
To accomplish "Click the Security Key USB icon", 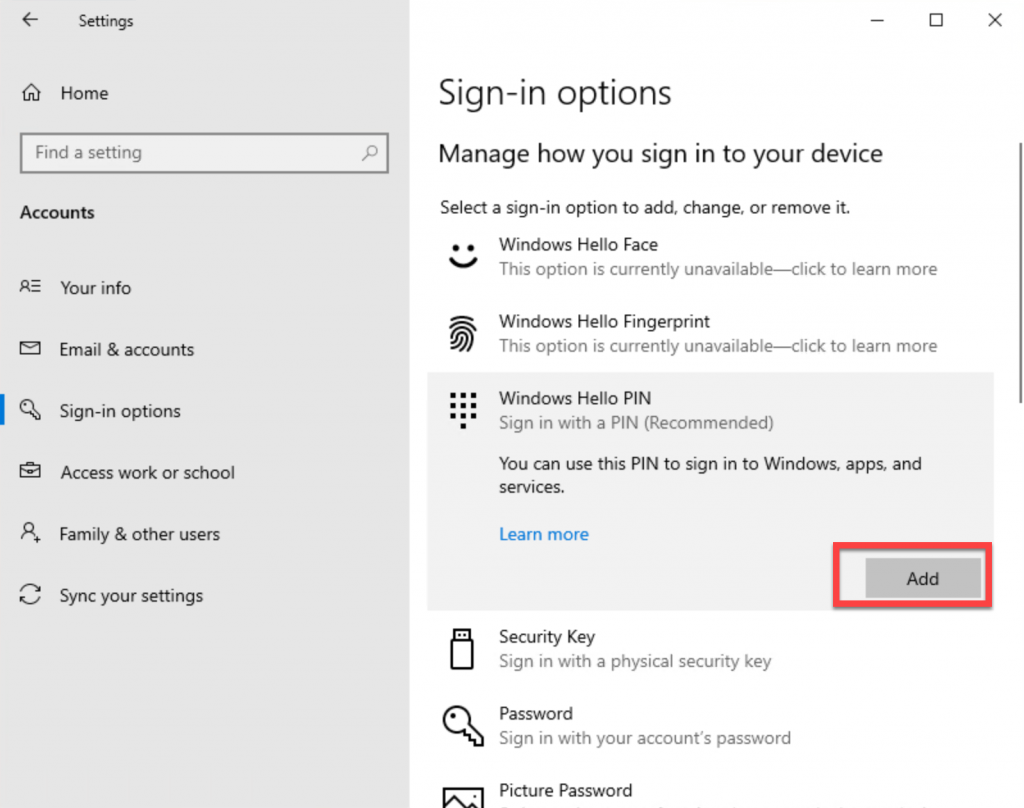I will (462, 648).
